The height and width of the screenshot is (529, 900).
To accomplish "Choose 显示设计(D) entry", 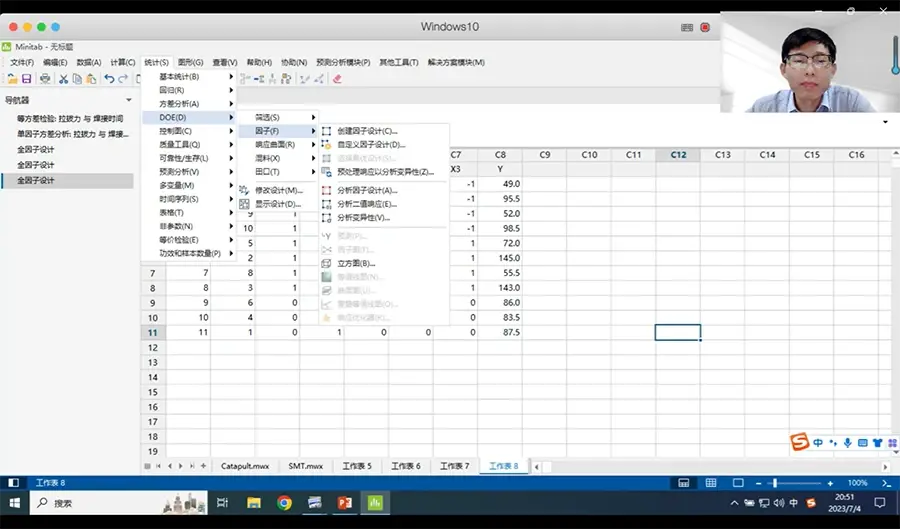I will (278, 204).
